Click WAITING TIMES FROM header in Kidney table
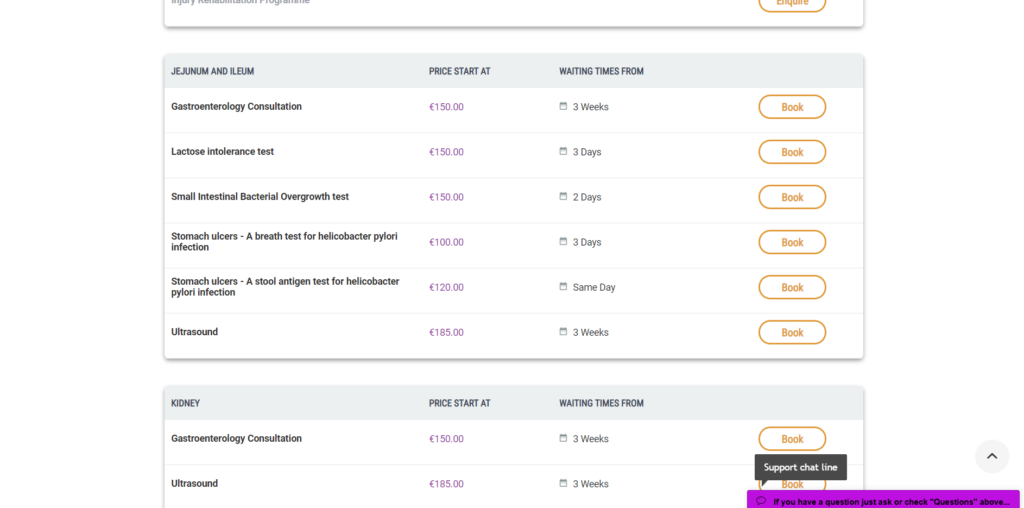 601,404
